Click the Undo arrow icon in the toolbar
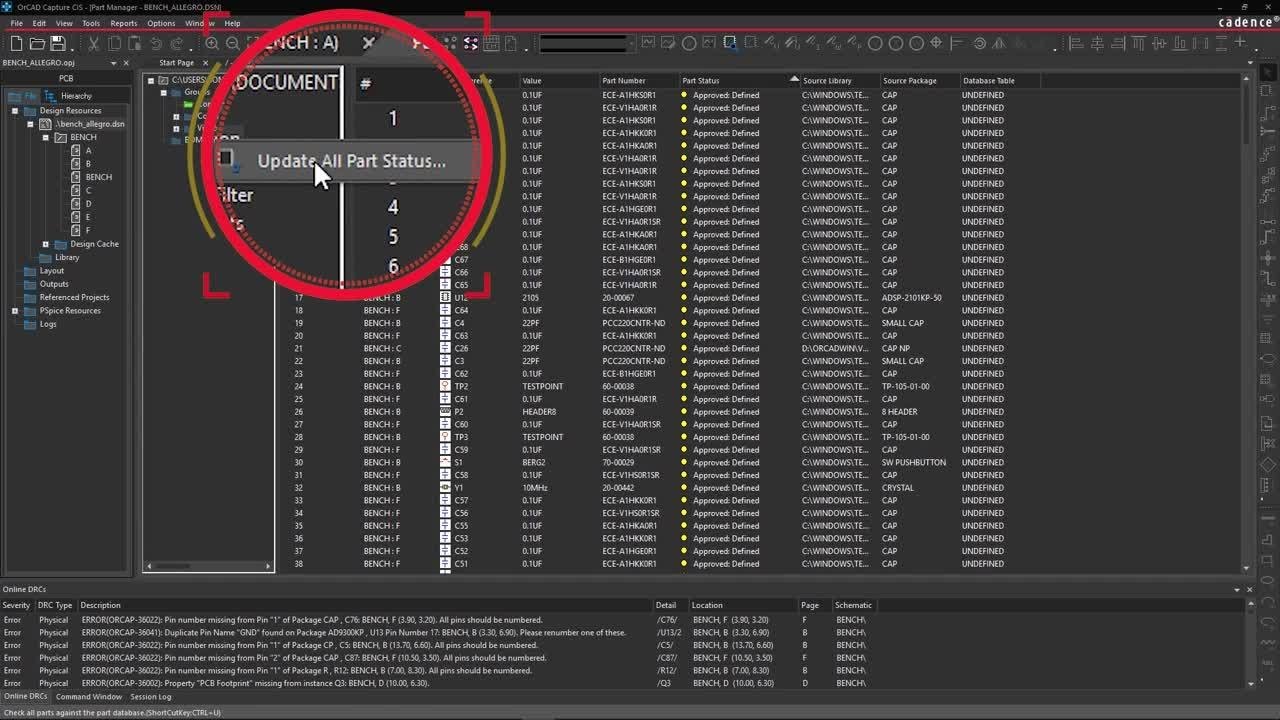The height and width of the screenshot is (720, 1280). (156, 43)
